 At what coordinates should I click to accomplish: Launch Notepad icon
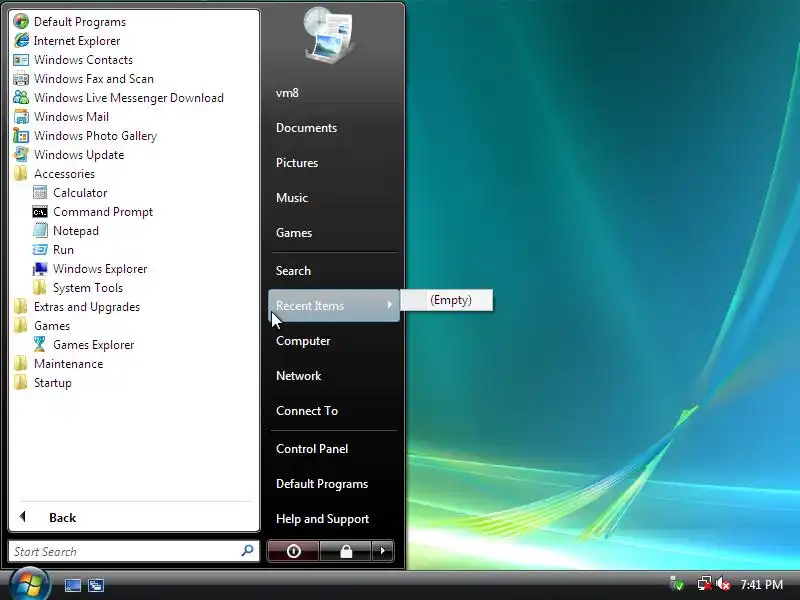[x=40, y=231]
